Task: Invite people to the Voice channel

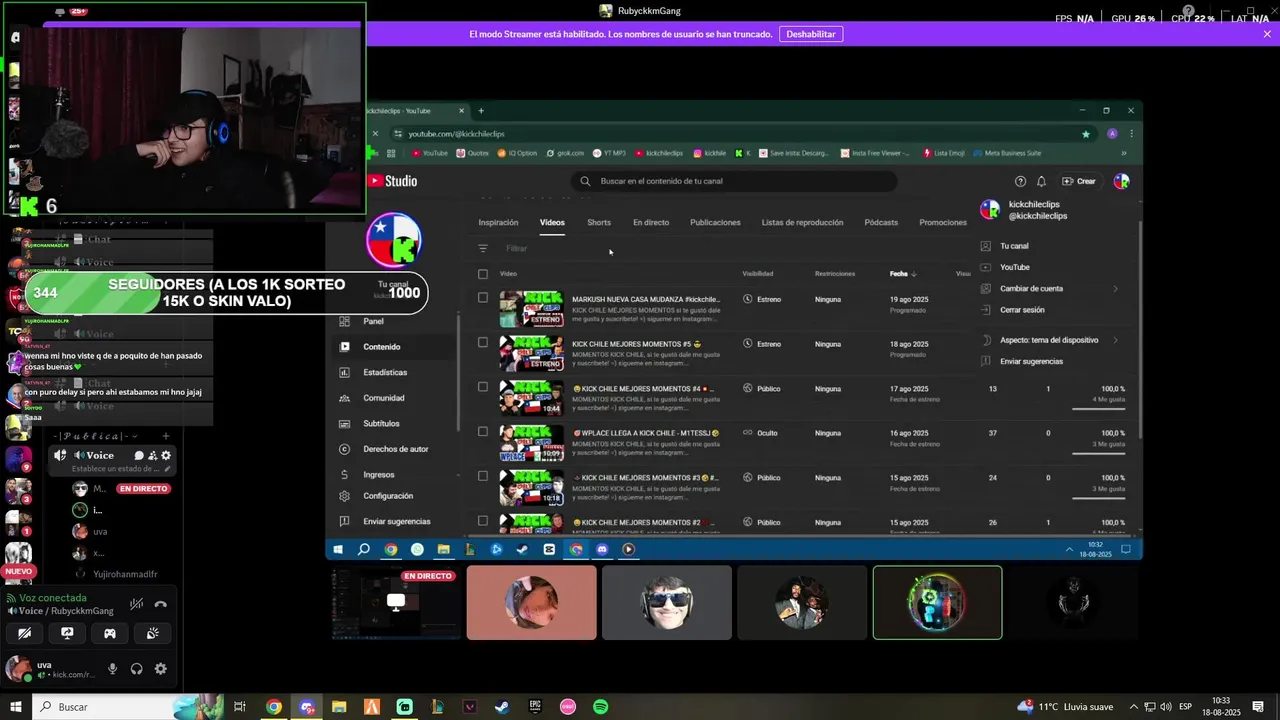Action: click(152, 455)
